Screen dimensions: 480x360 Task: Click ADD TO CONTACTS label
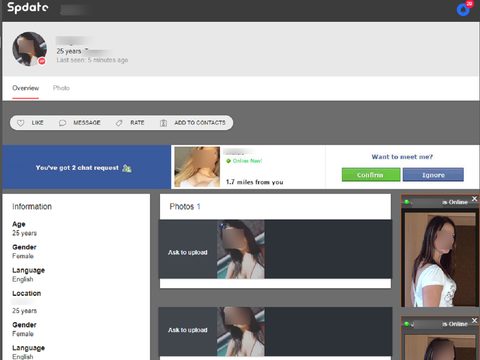pos(200,123)
